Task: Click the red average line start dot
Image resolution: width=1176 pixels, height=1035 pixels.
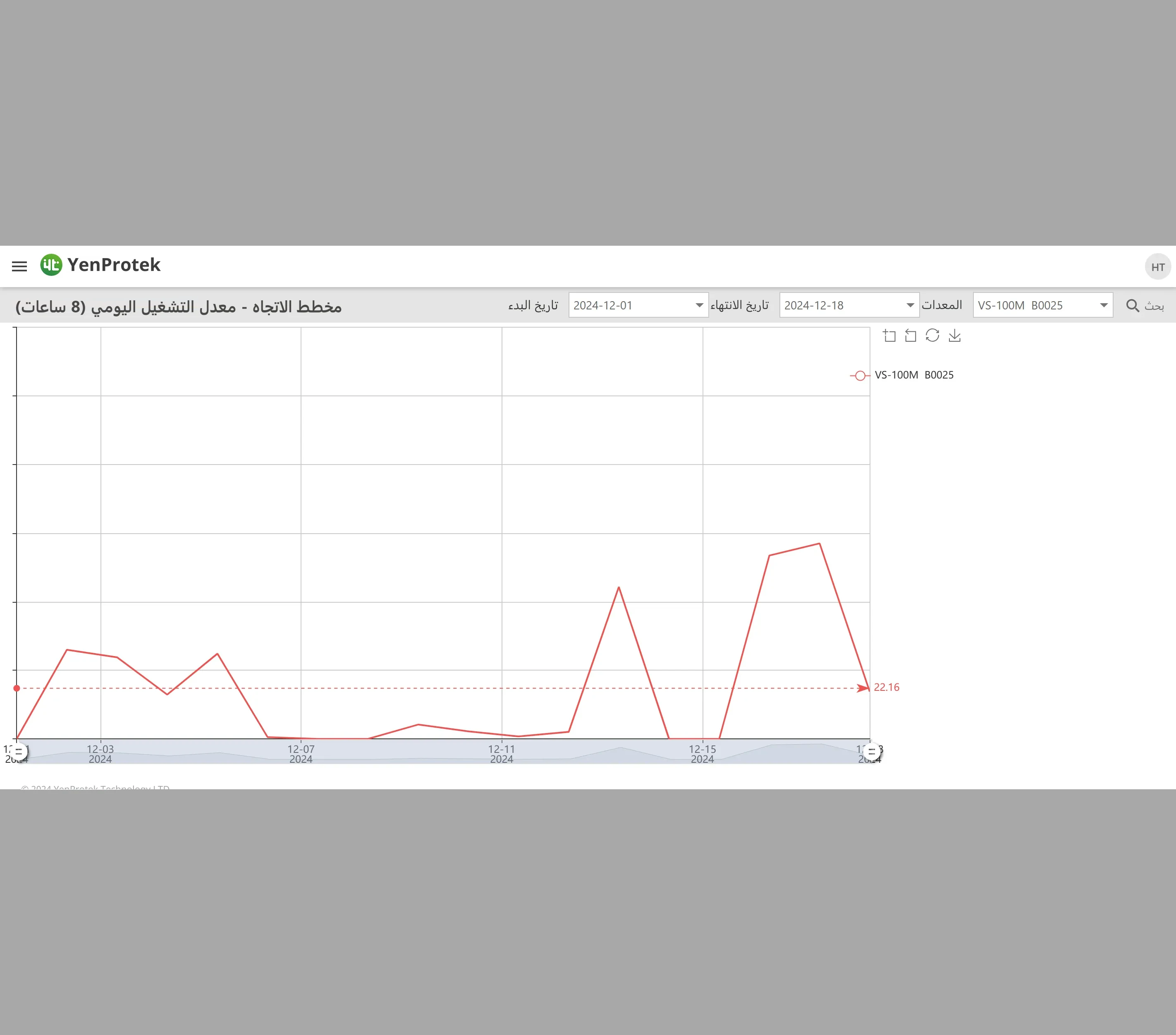Action: click(x=17, y=688)
